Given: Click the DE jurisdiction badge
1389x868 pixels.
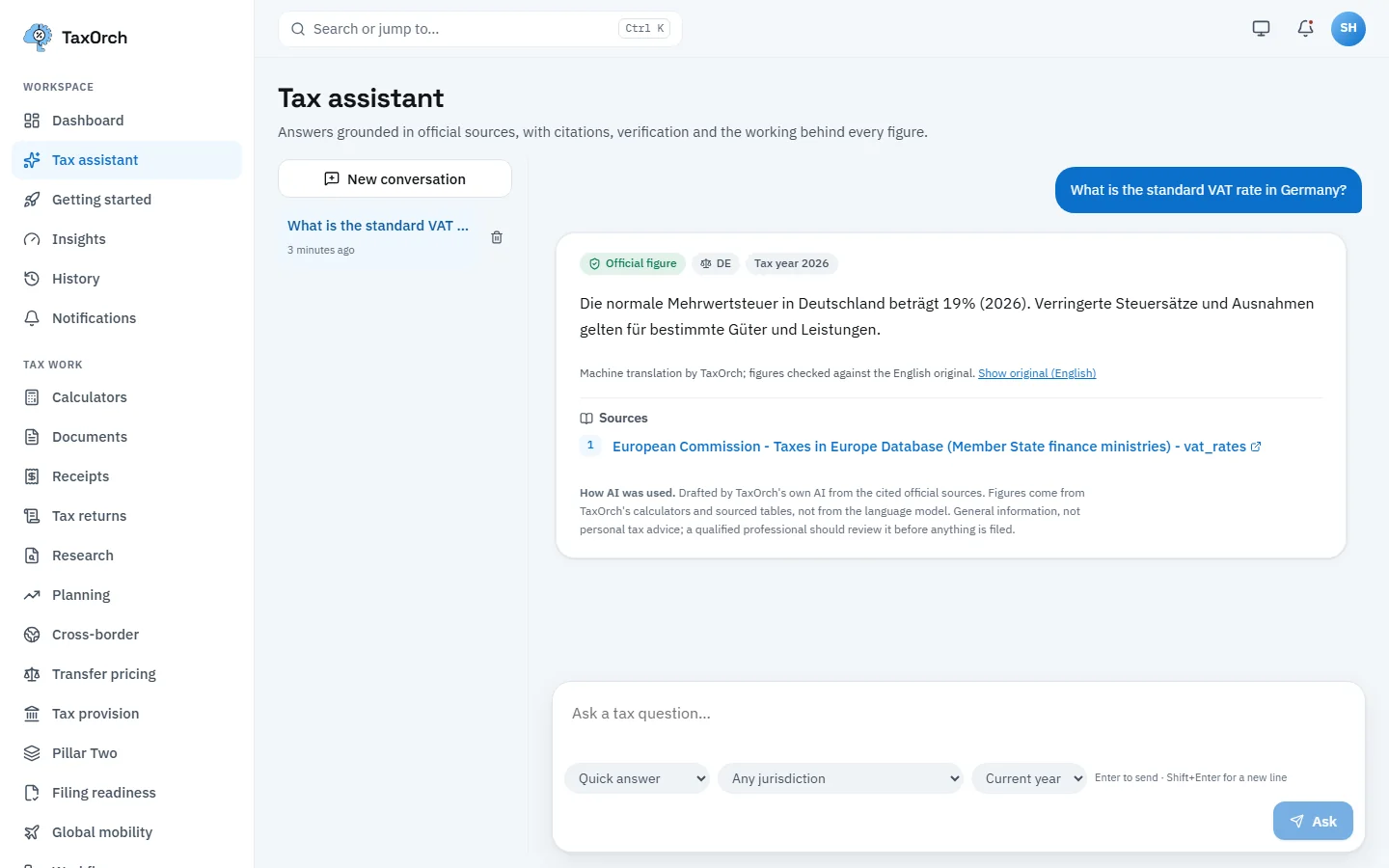Looking at the screenshot, I should click(x=716, y=263).
